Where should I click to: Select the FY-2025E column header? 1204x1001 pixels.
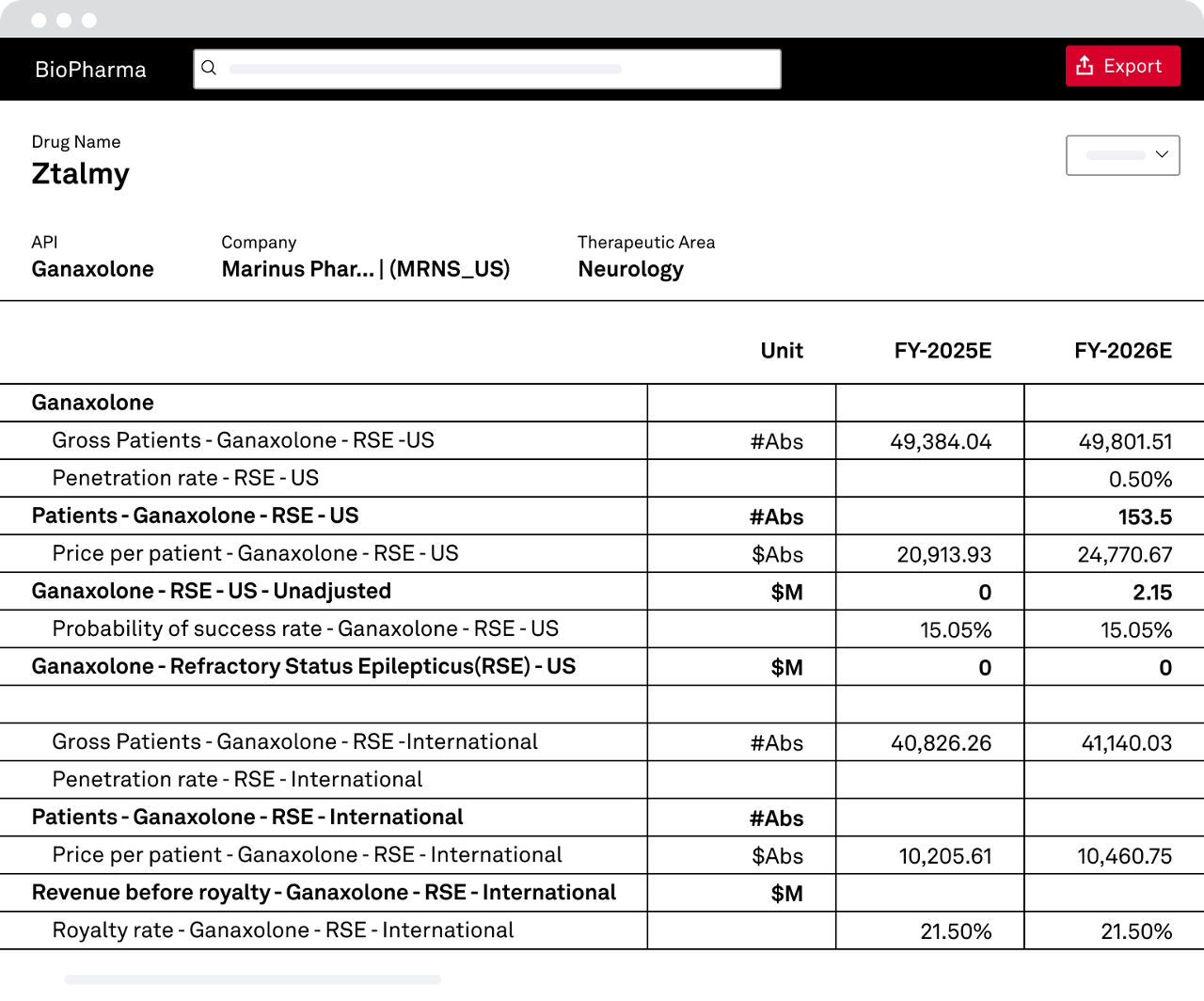[x=943, y=351]
